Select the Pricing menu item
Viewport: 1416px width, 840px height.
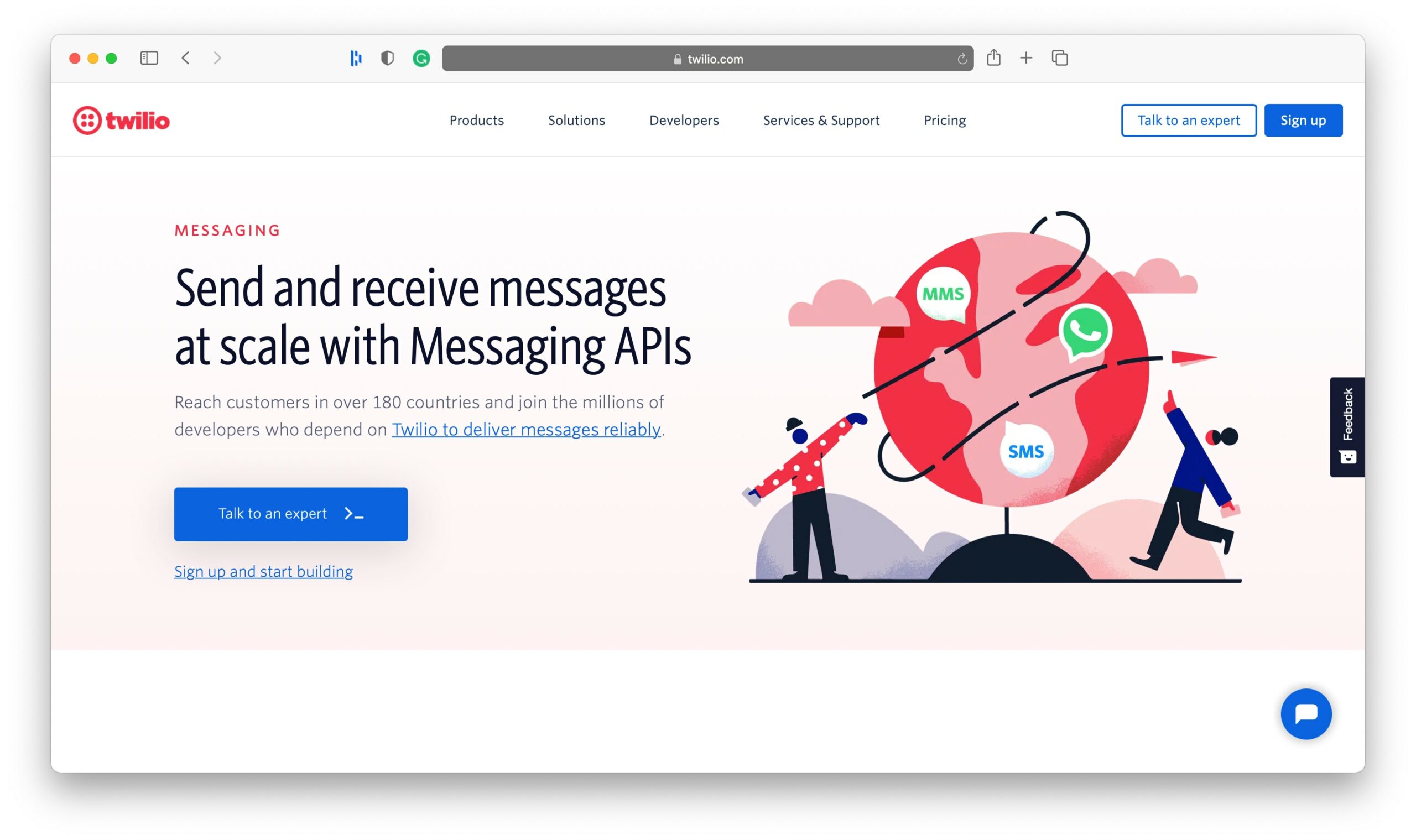pos(944,120)
